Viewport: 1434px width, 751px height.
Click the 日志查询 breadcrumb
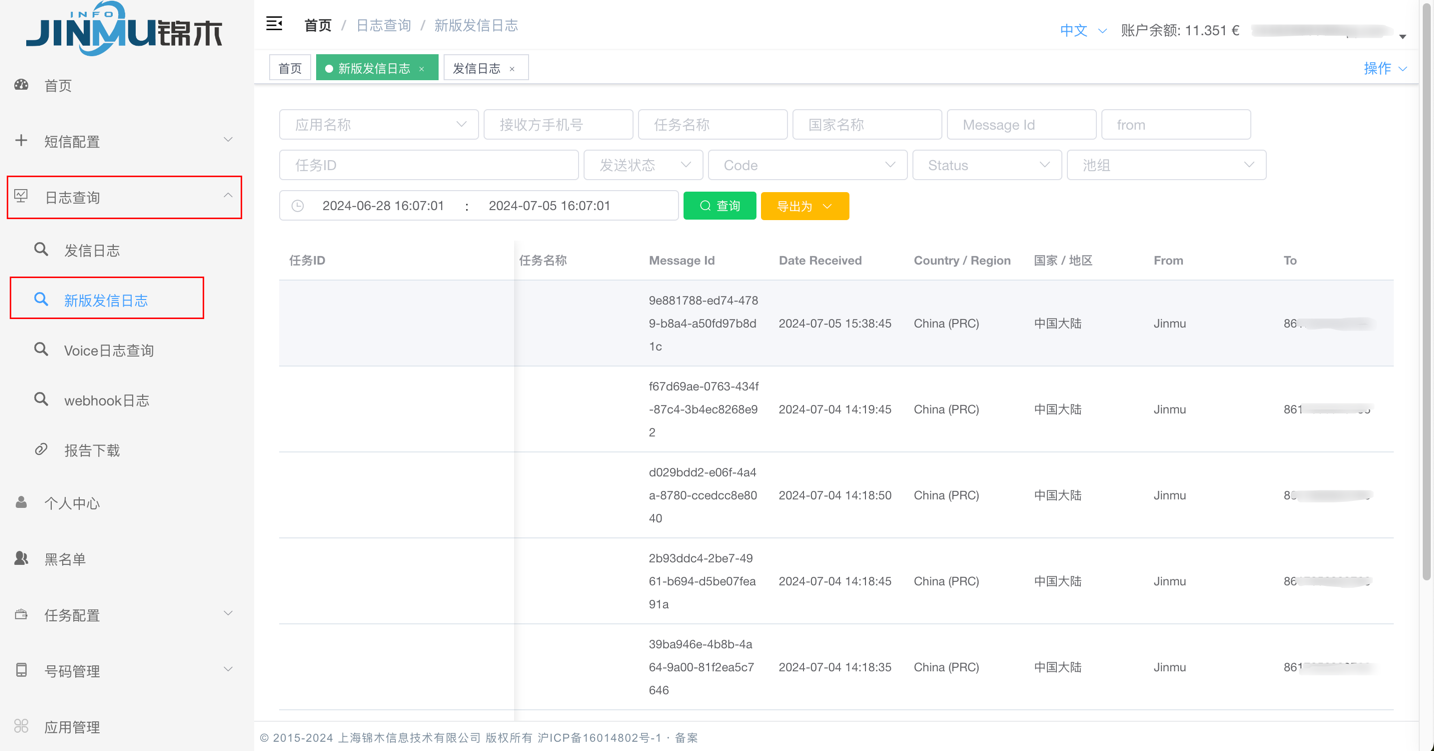(x=384, y=25)
